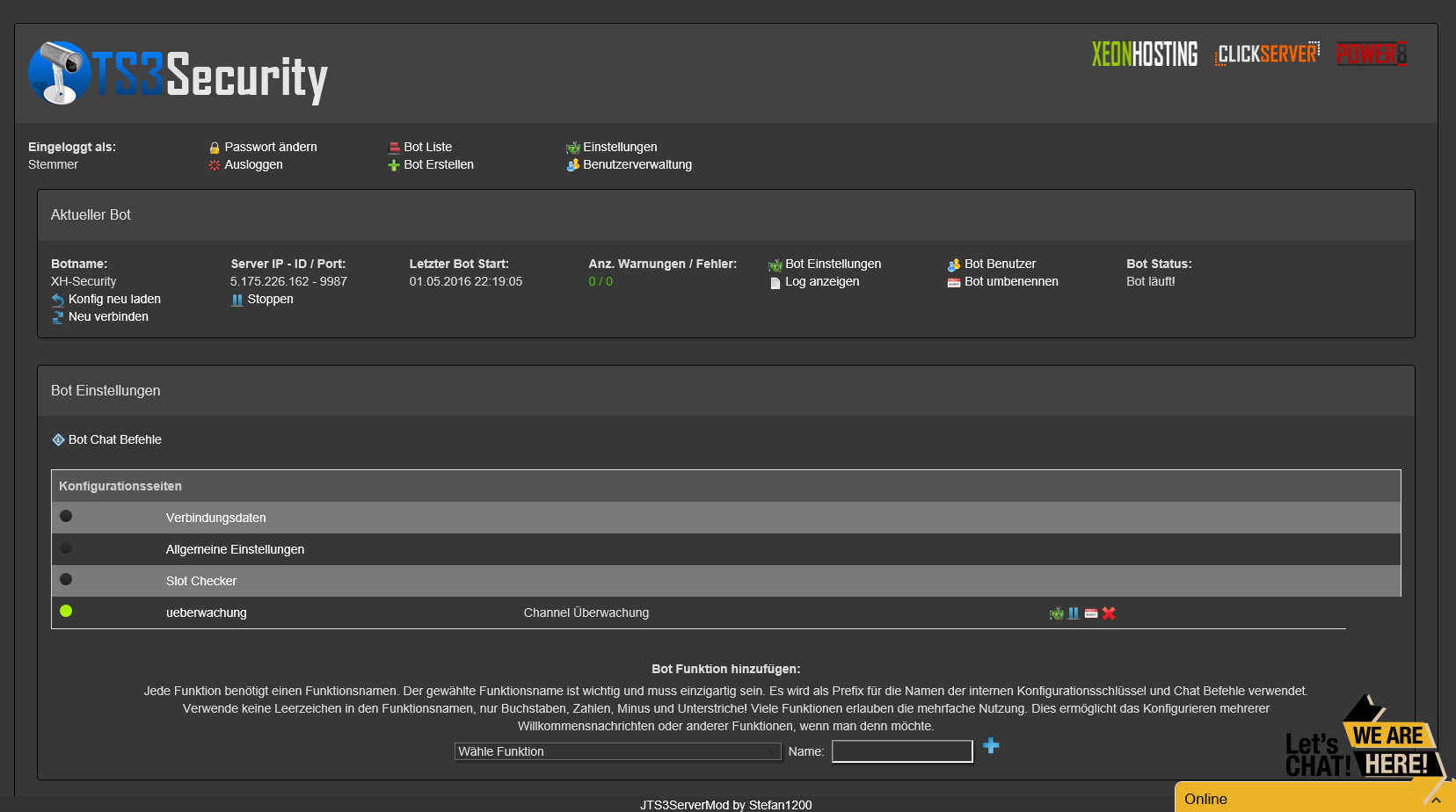Click the Stoppen link to stop bot
The width and height of the screenshot is (1456, 812).
(270, 299)
